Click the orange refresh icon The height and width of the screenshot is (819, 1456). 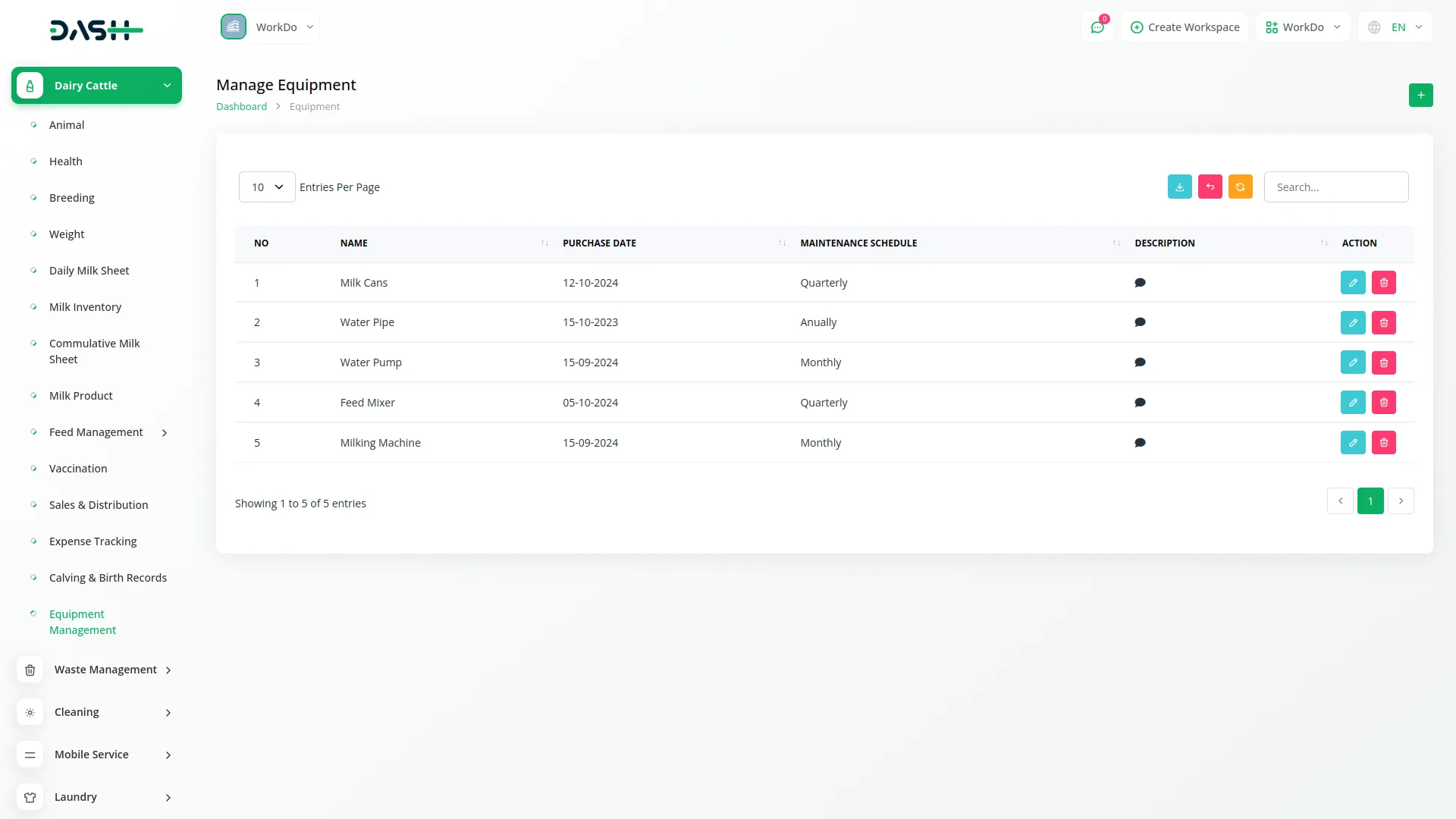coord(1240,187)
